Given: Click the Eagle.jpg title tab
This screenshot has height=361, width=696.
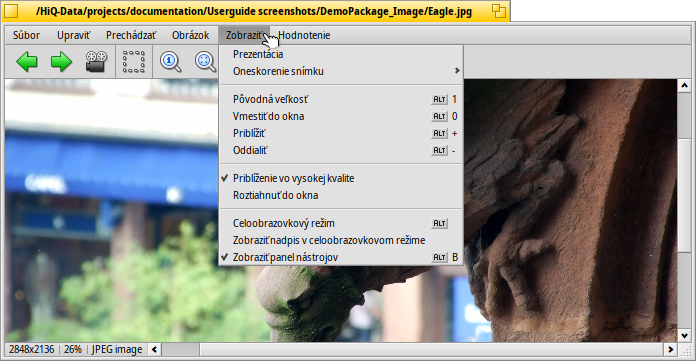Looking at the screenshot, I should coord(256,11).
